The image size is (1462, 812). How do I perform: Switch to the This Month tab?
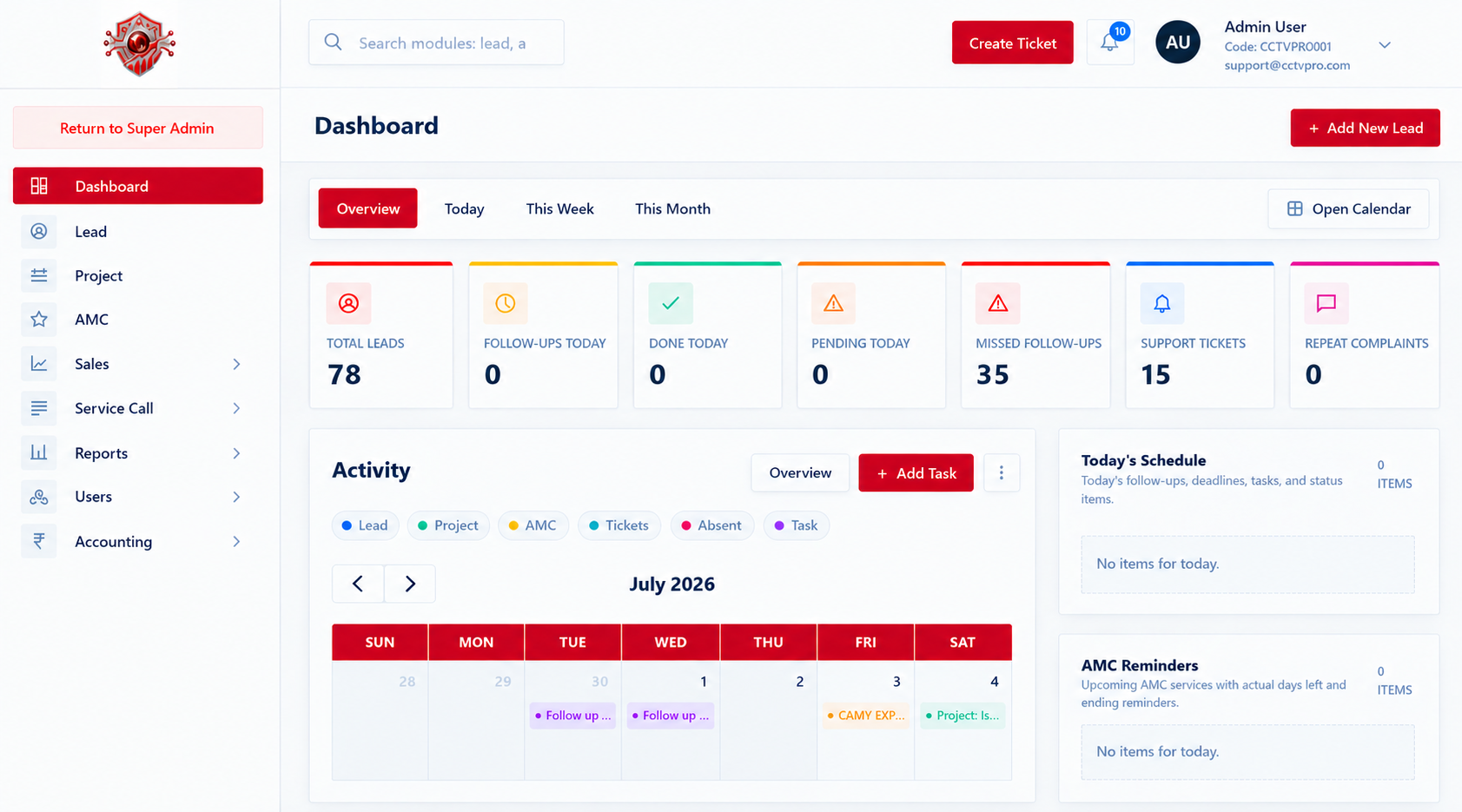(672, 208)
